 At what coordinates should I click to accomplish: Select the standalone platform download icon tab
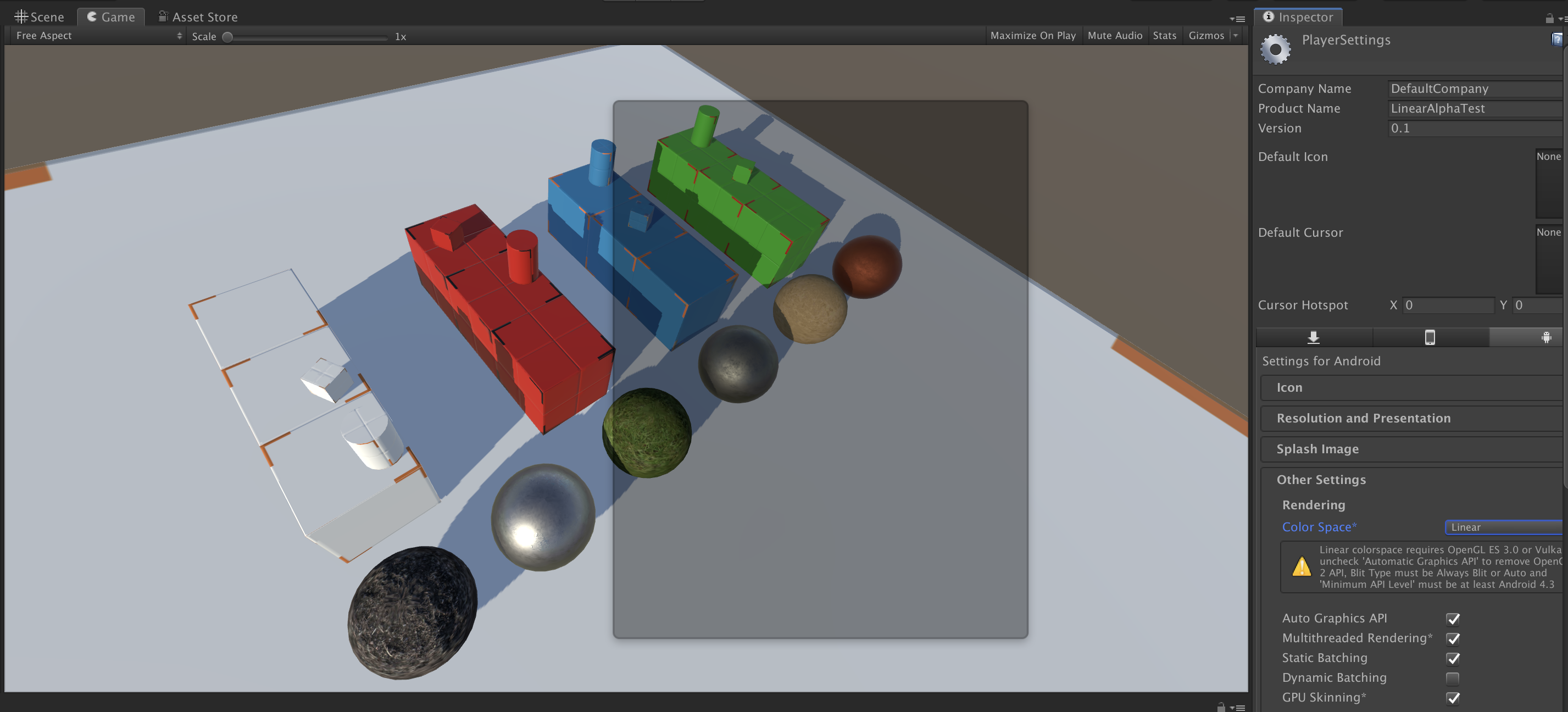coord(1313,337)
